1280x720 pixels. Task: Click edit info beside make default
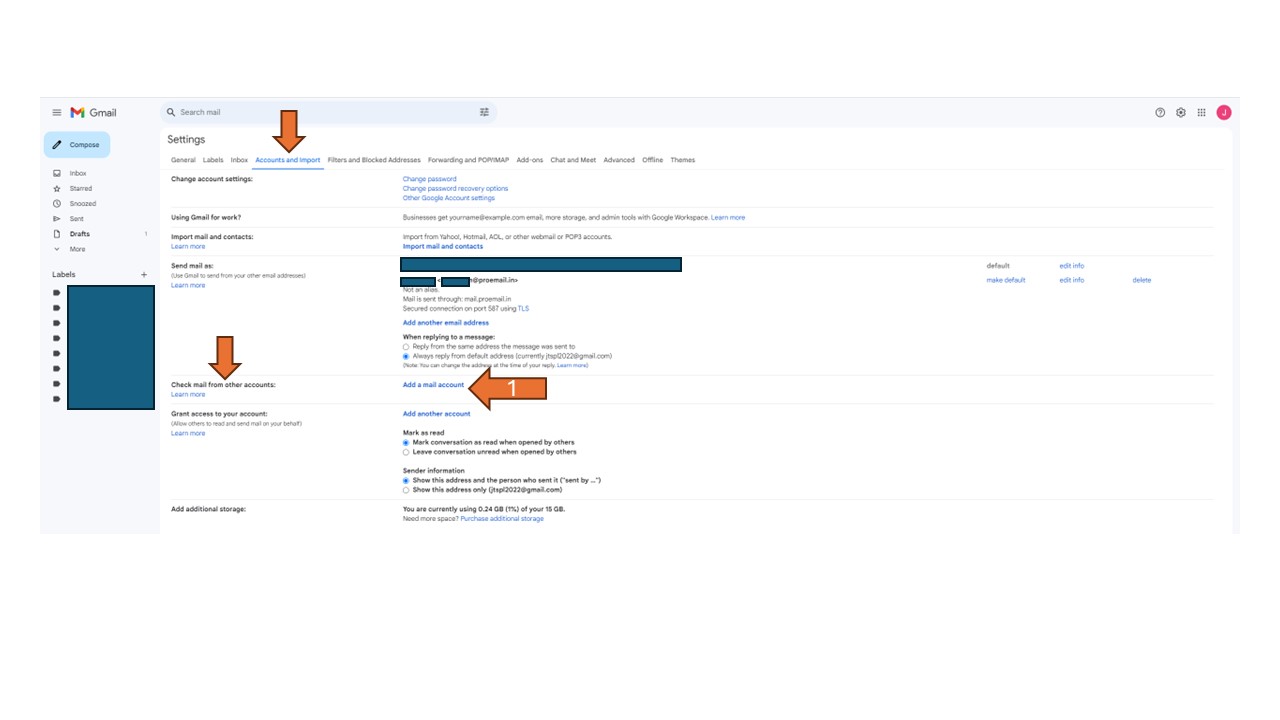[x=1072, y=280]
